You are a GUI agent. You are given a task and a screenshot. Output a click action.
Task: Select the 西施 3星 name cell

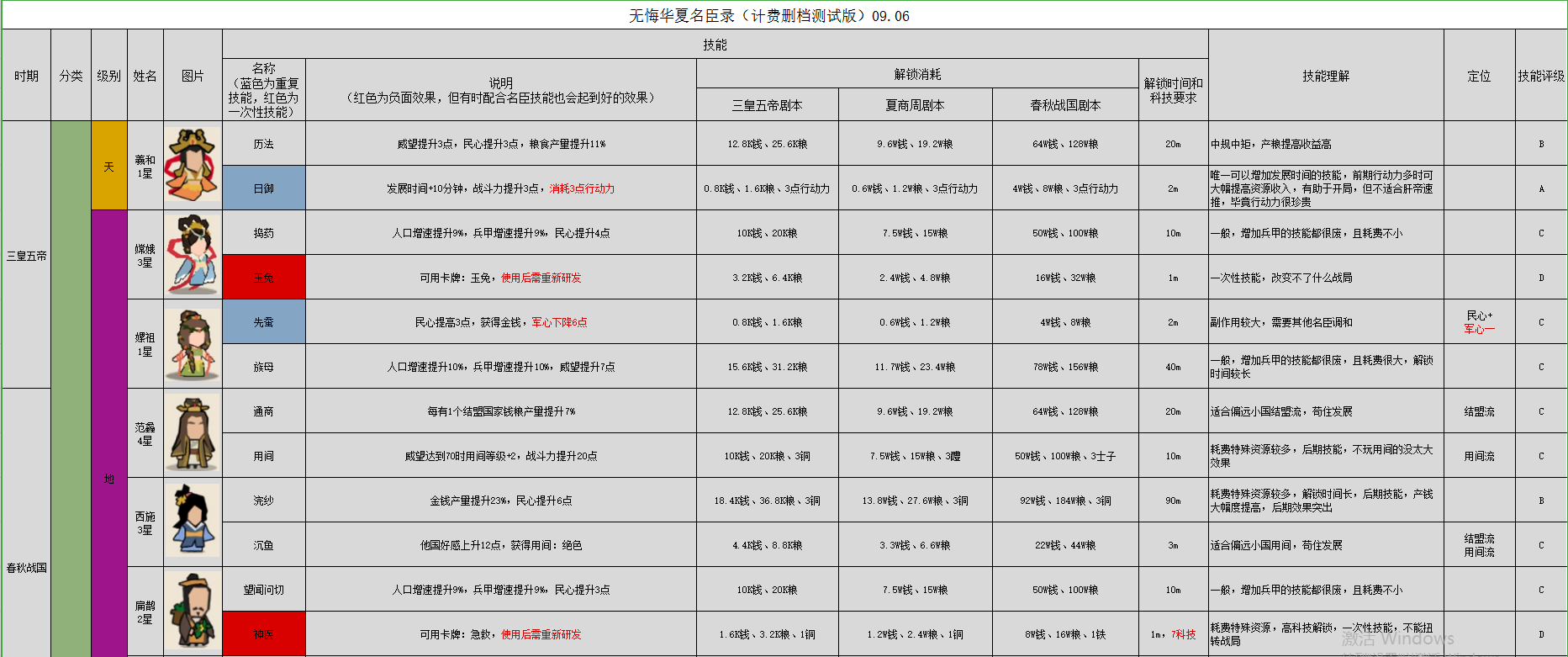[x=145, y=522]
